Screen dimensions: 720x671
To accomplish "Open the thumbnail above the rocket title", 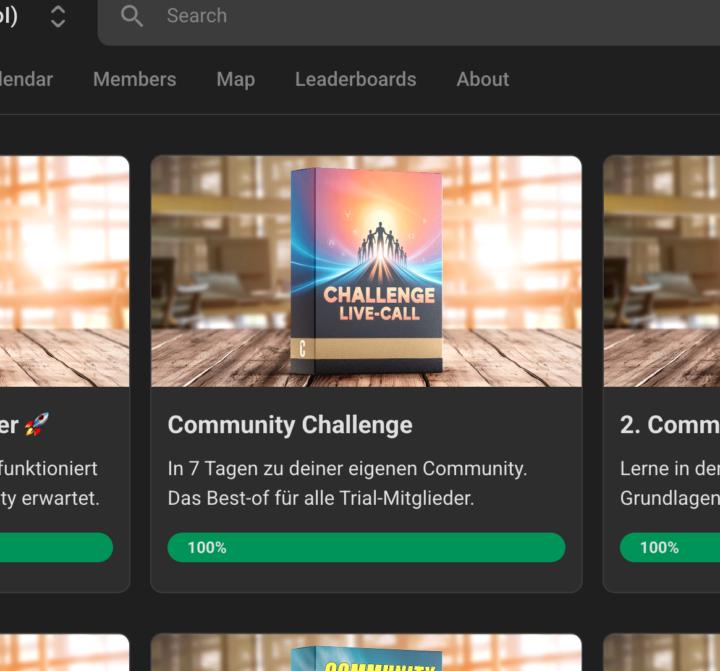I will coord(64,271).
